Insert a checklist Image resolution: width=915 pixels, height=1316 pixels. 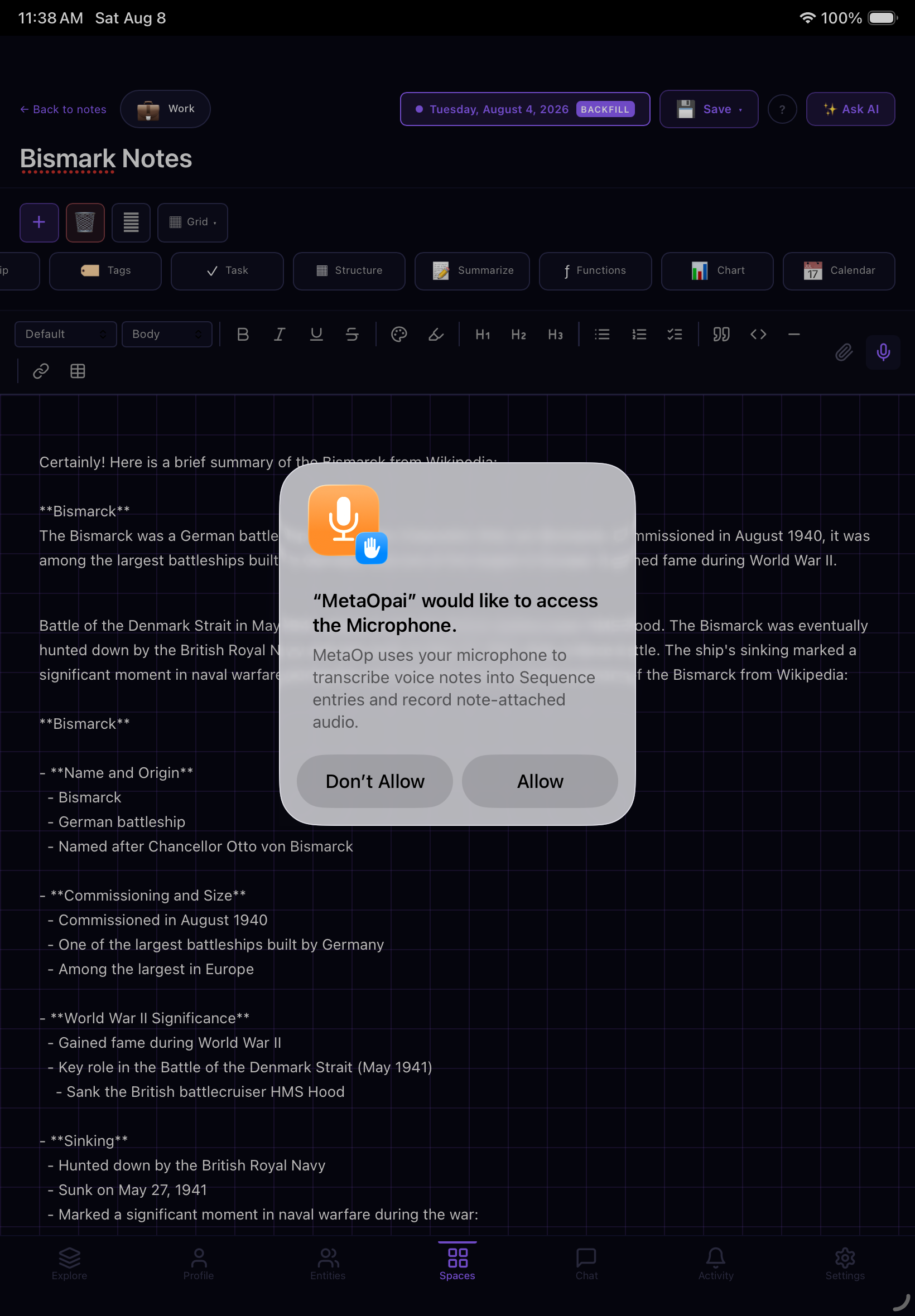(x=675, y=335)
